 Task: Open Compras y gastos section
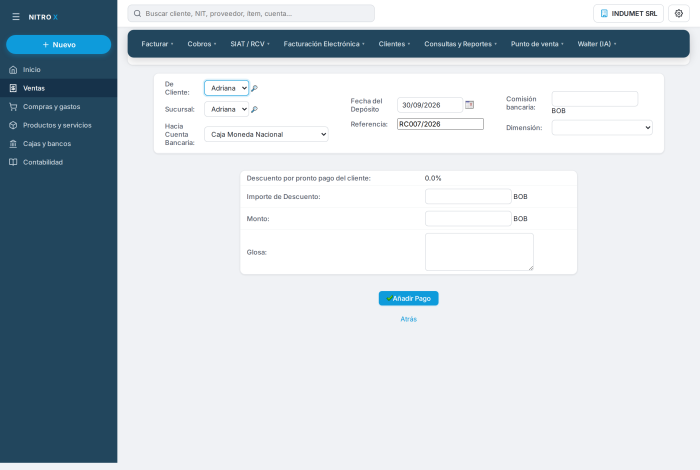click(58, 107)
